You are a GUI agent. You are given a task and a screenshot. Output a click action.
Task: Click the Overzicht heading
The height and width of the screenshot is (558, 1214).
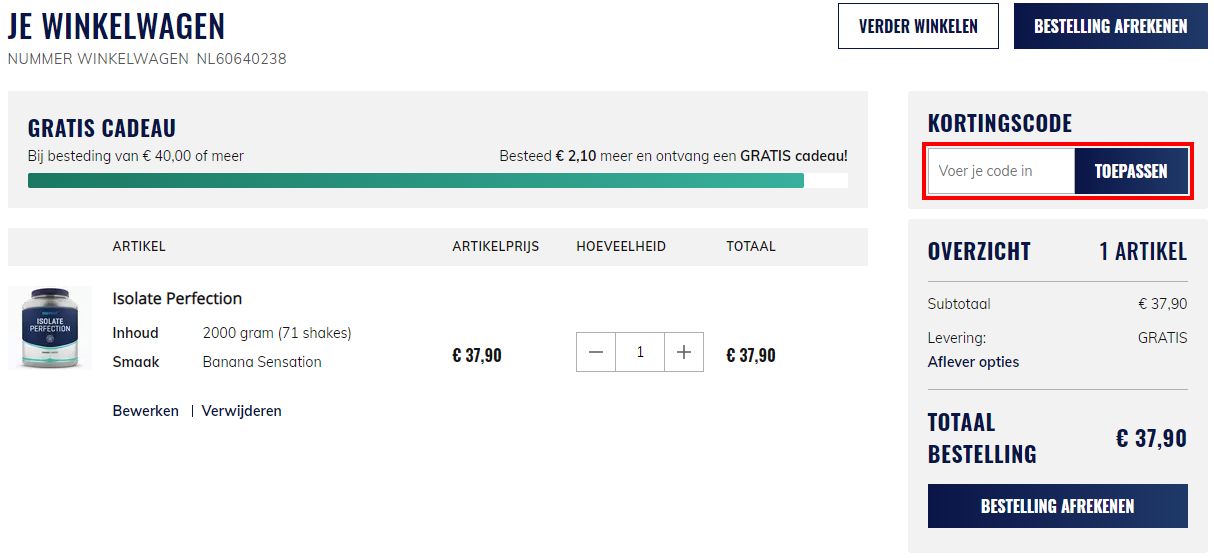coord(978,251)
